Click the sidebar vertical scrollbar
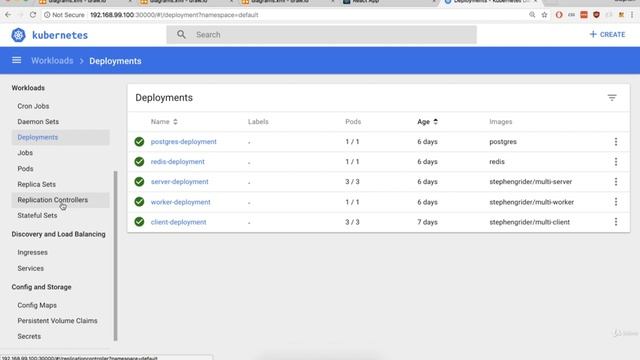The width and height of the screenshot is (640, 360). point(116,255)
